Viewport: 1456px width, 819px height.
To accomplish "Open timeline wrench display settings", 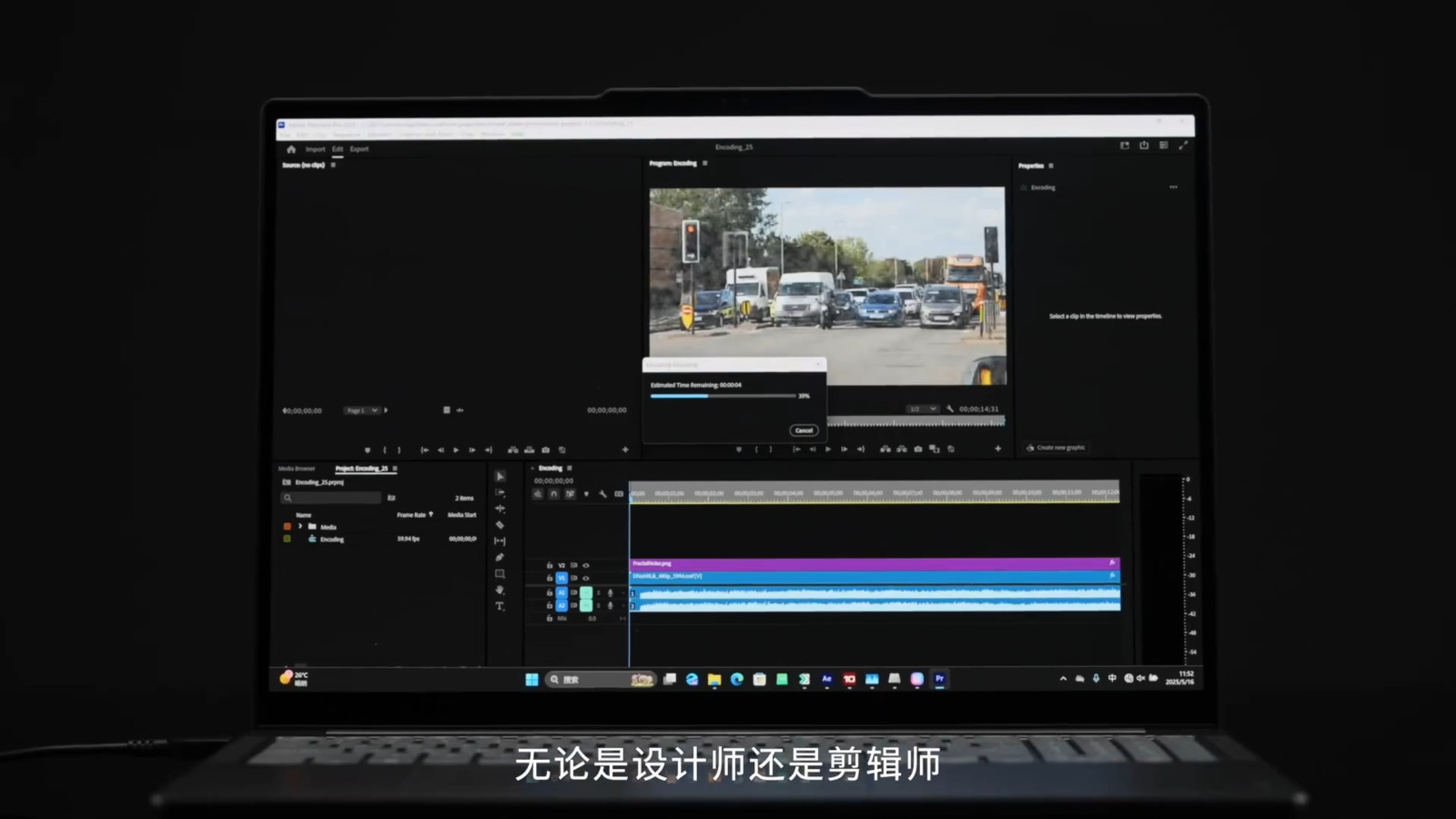I will [x=602, y=494].
